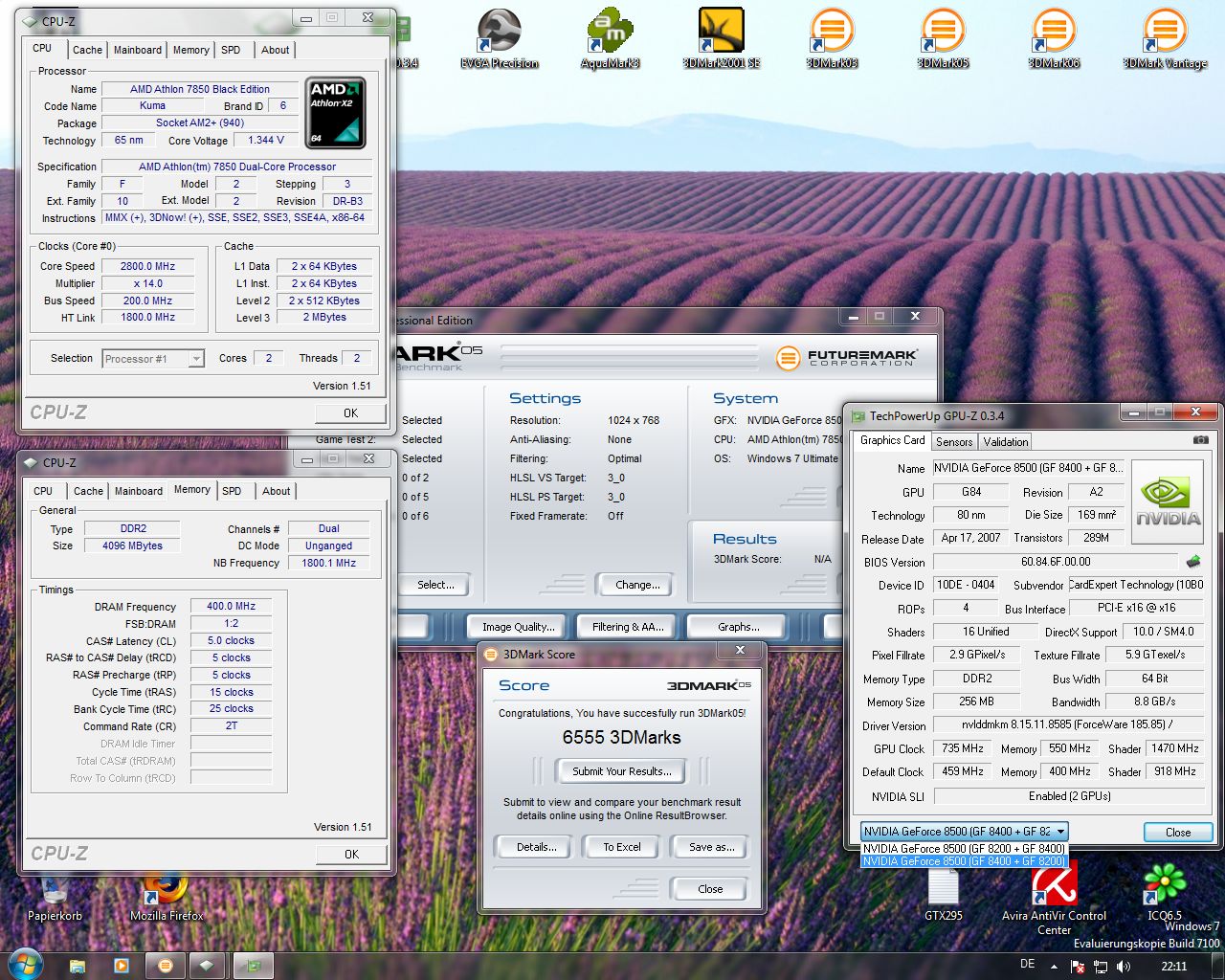Click the taskbar clock showing 22:11

point(1173,967)
